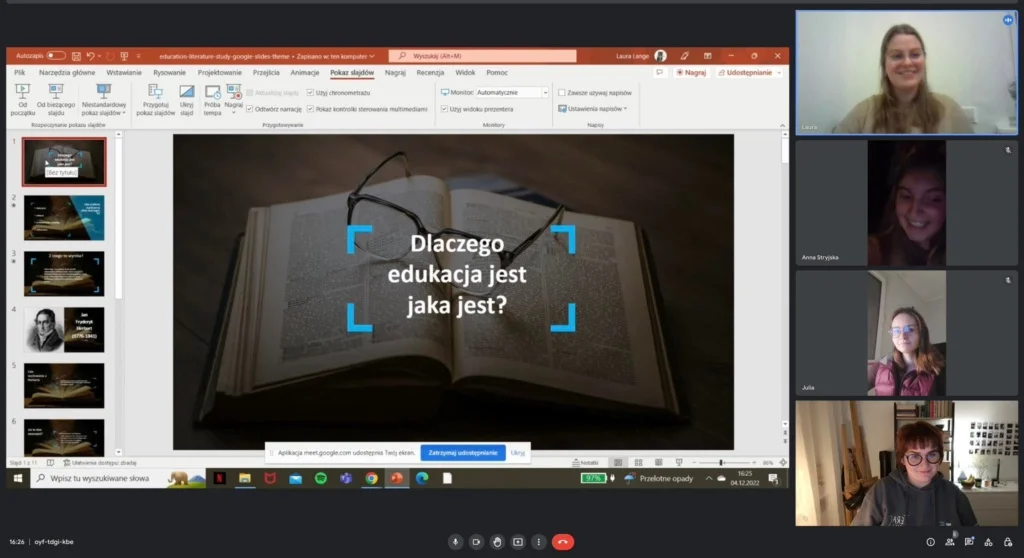Expand Ustawienia napisów dropdown
This screenshot has width=1024, height=558.
pyautogui.click(x=596, y=108)
